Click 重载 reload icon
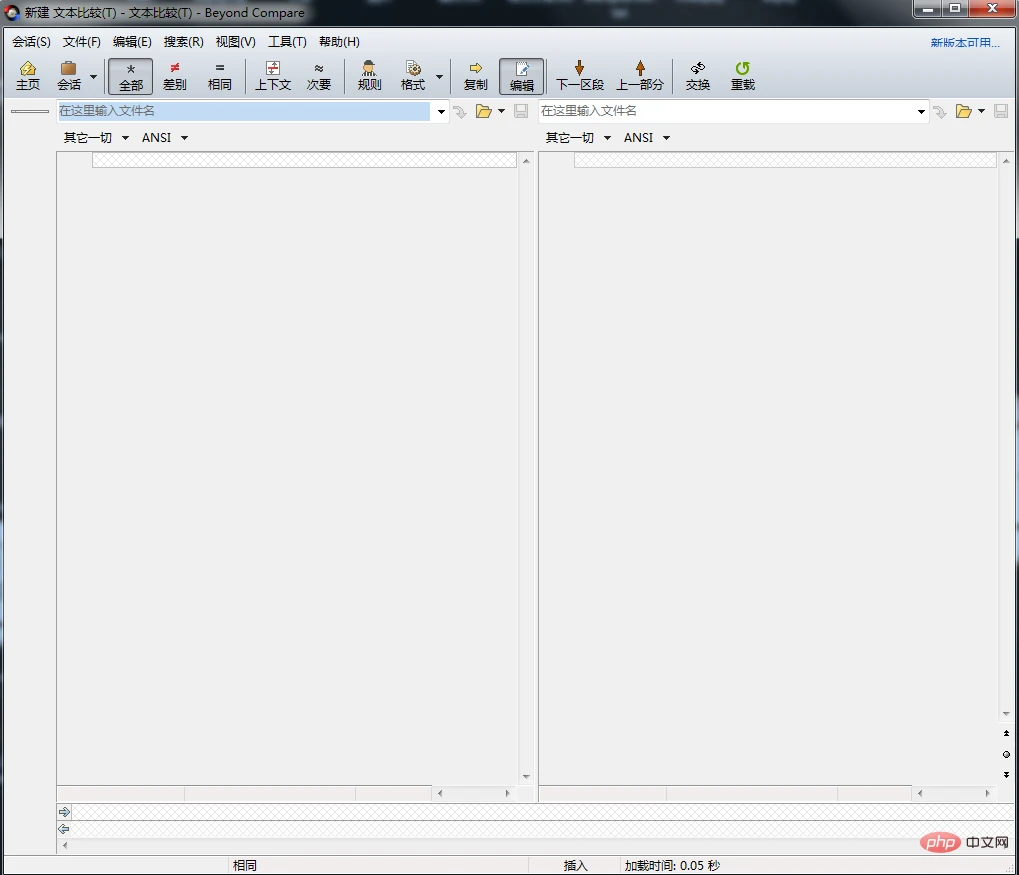The height and width of the screenshot is (875, 1019). tap(743, 76)
